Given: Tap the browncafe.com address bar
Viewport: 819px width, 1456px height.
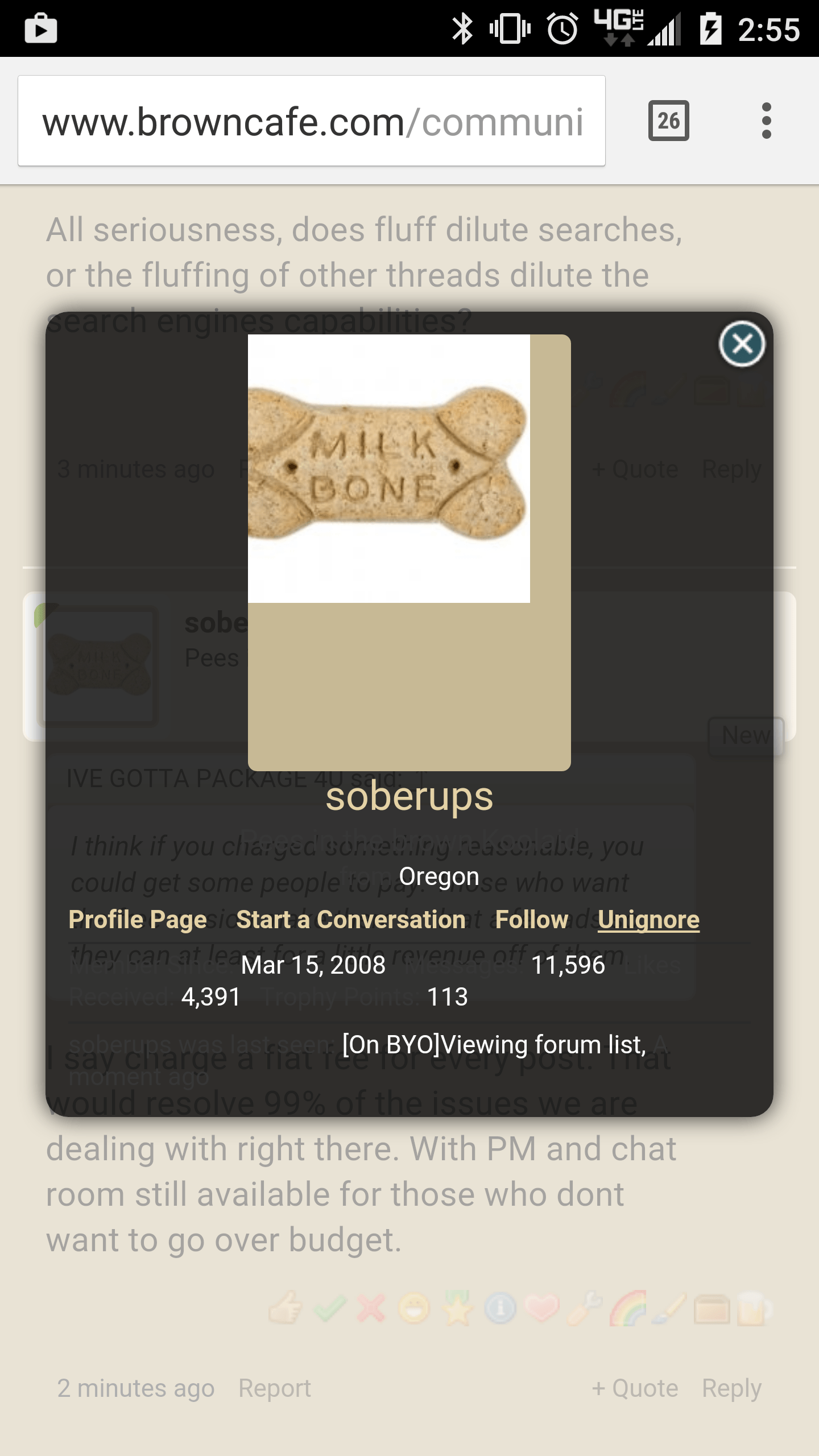Looking at the screenshot, I should click(312, 121).
